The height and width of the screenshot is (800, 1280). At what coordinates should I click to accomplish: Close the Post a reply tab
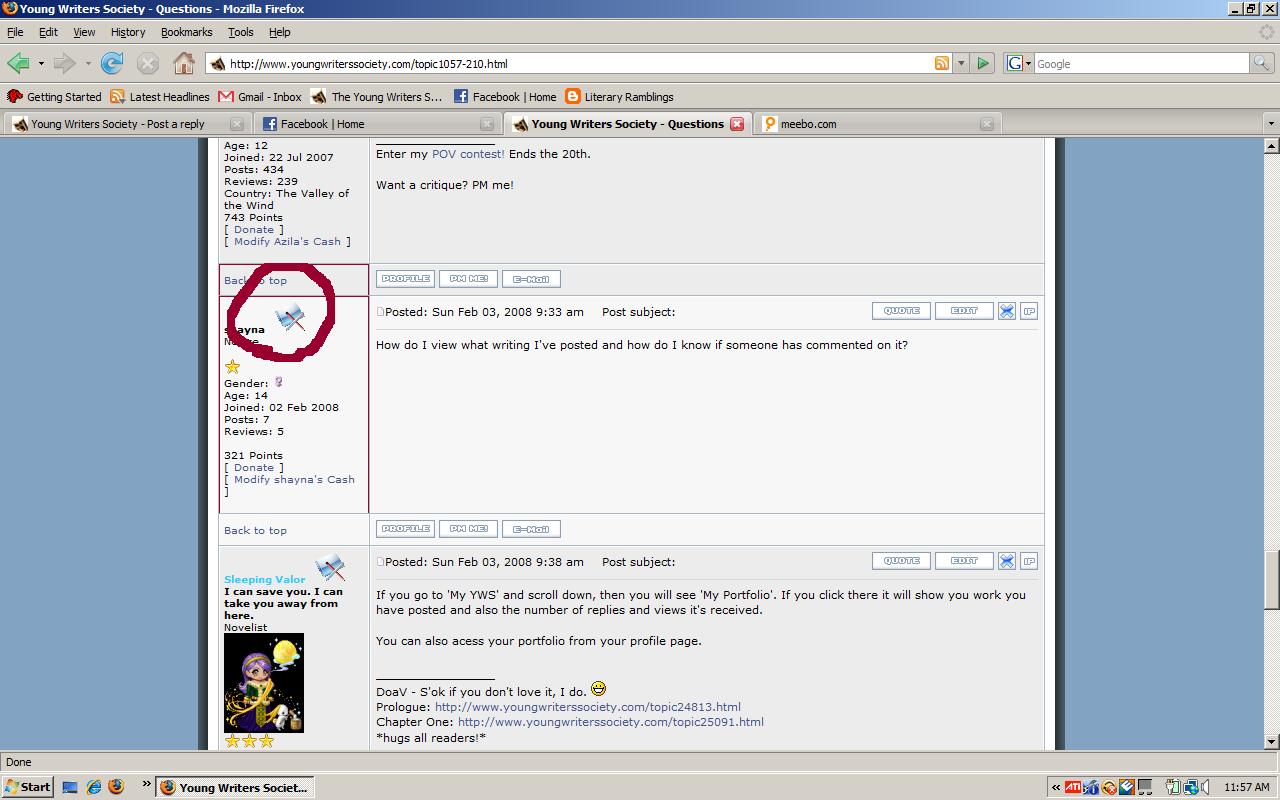pos(236,124)
